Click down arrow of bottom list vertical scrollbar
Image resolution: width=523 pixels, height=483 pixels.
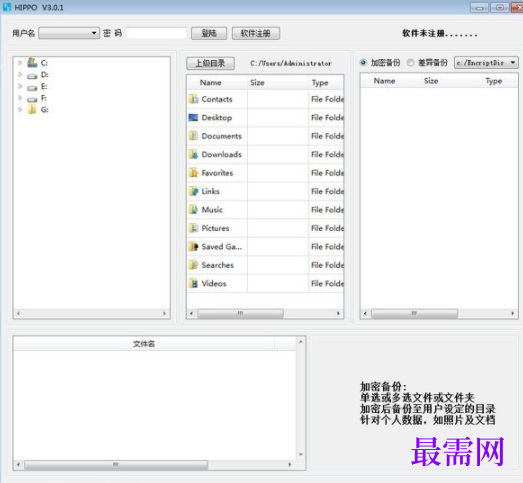click(301, 454)
